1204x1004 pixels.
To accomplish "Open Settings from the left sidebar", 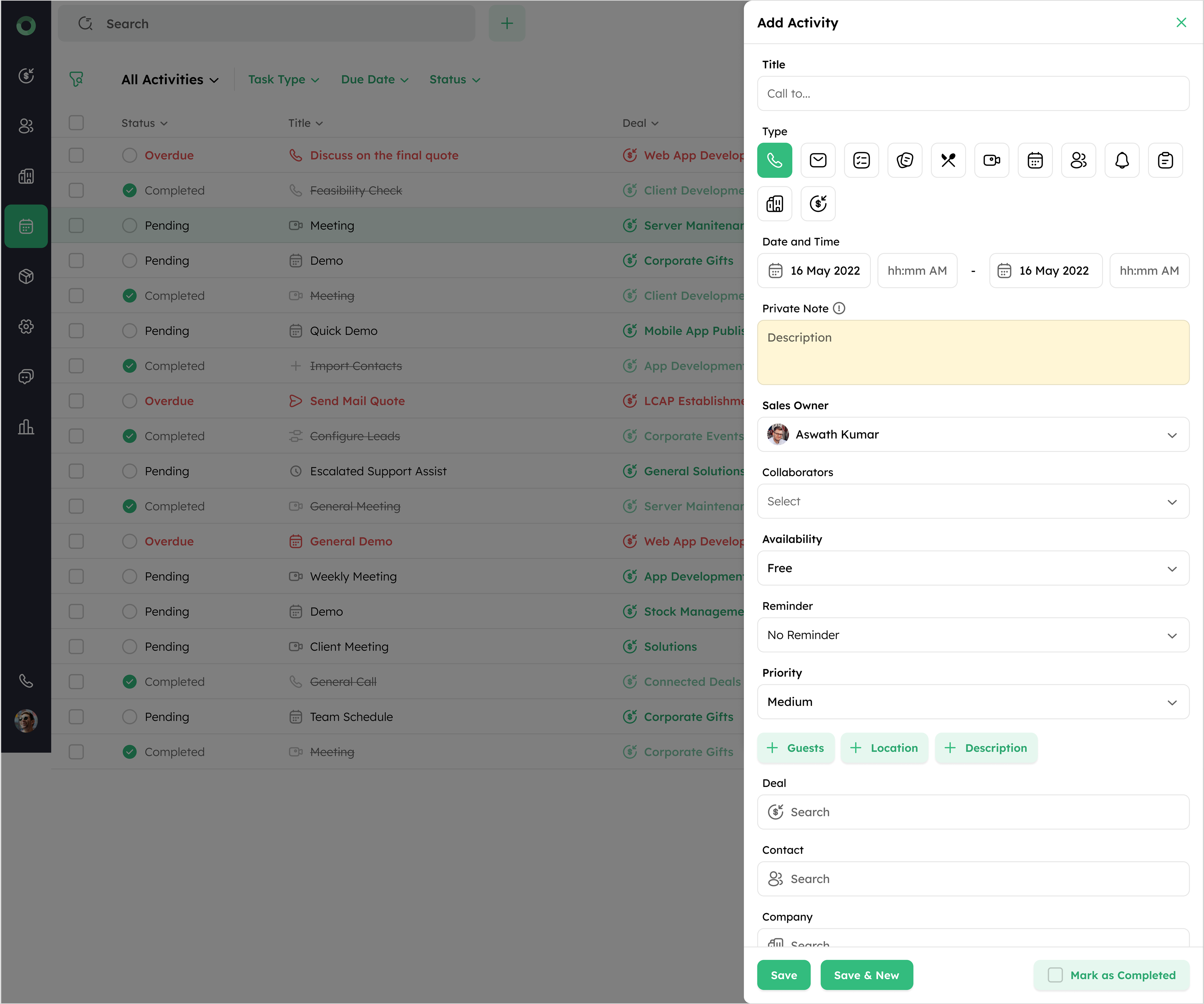I will 26,327.
